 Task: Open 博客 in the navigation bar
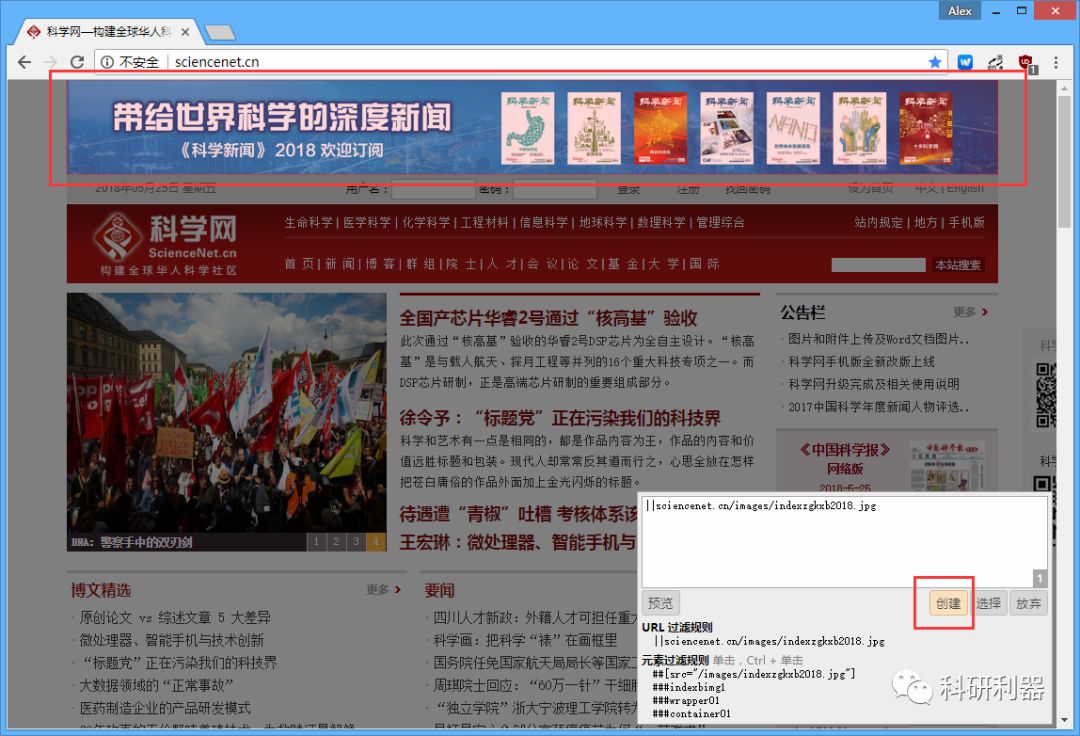[380, 264]
